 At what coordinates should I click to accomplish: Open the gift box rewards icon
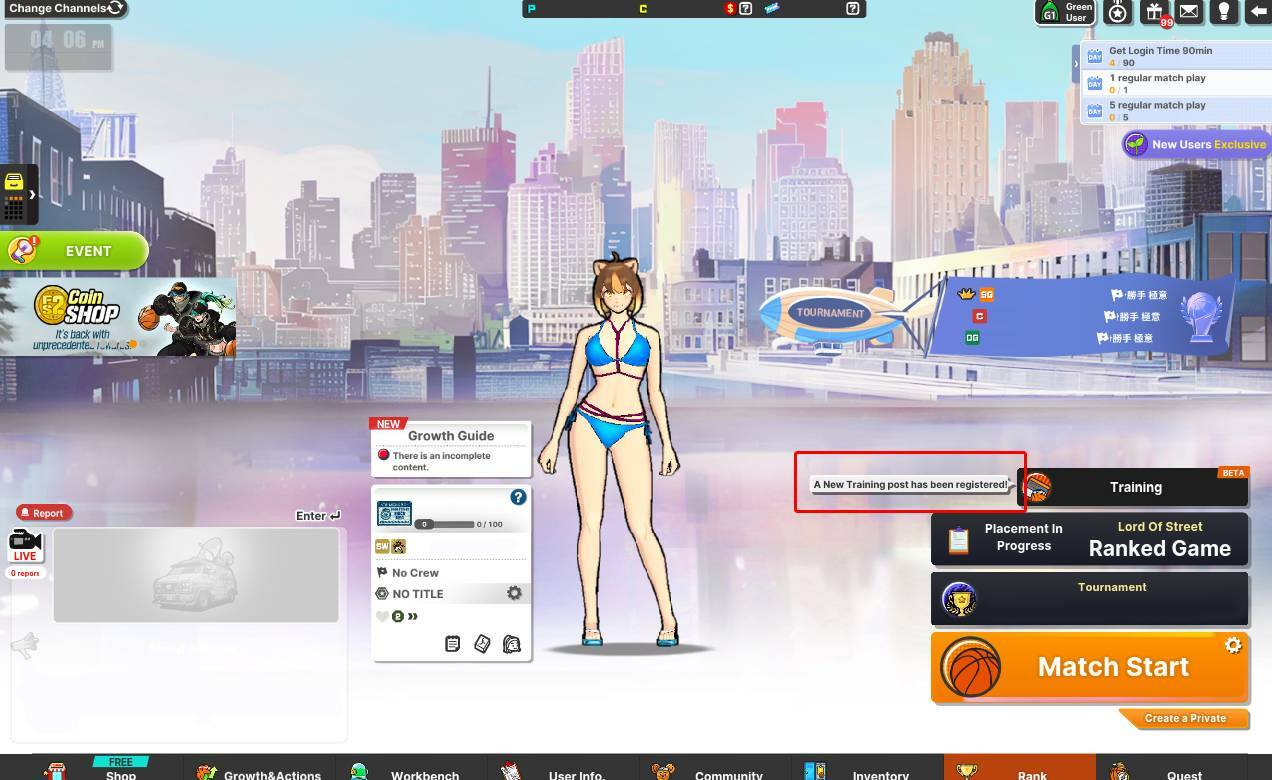pos(1154,12)
